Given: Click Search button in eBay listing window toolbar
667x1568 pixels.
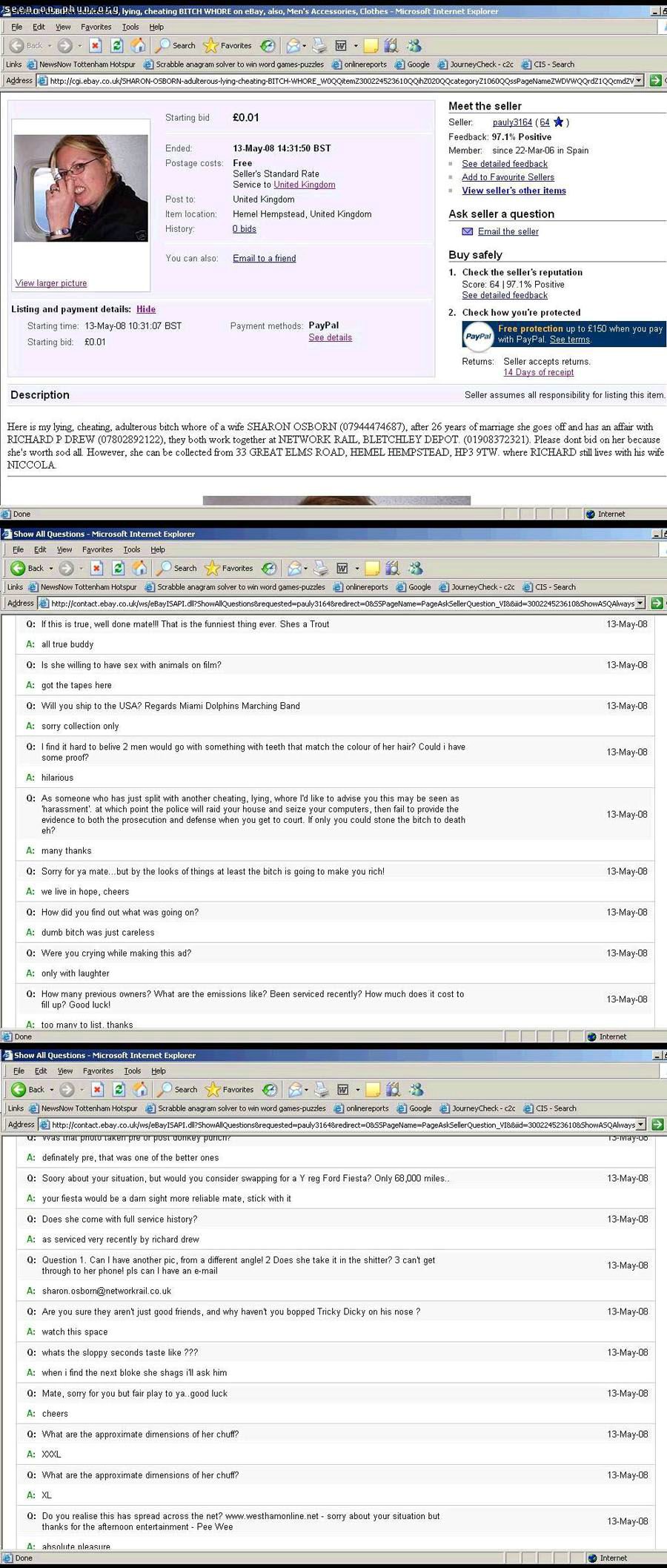Looking at the screenshot, I should point(175,46).
